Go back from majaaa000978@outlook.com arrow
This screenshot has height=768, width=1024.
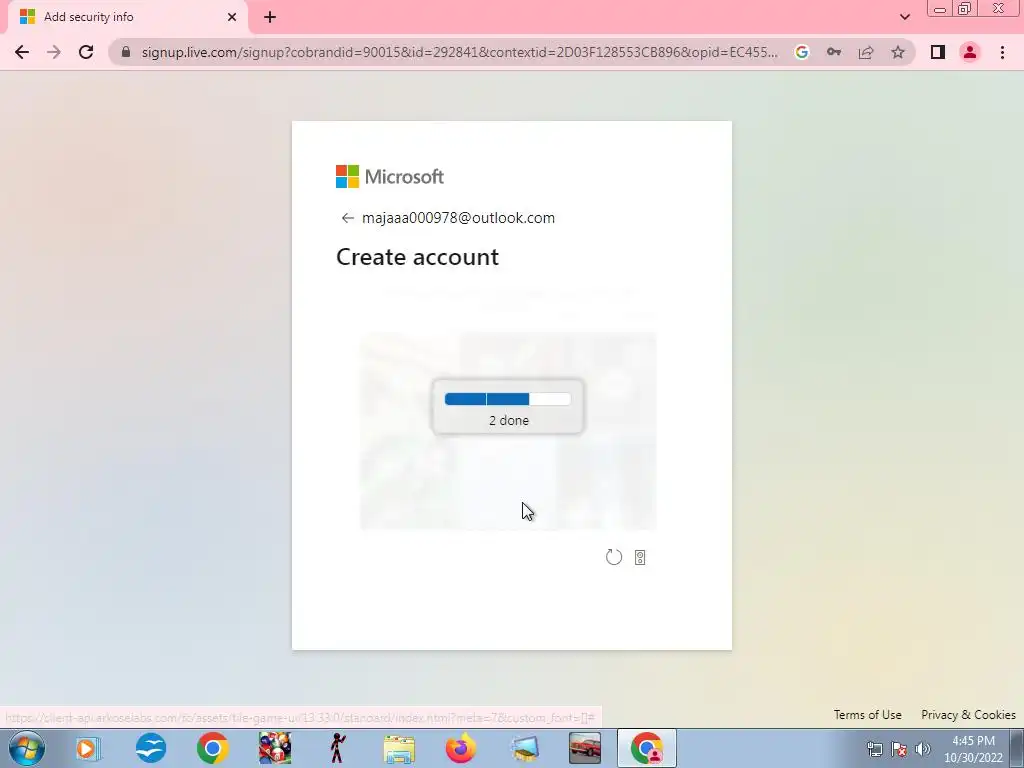[347, 218]
